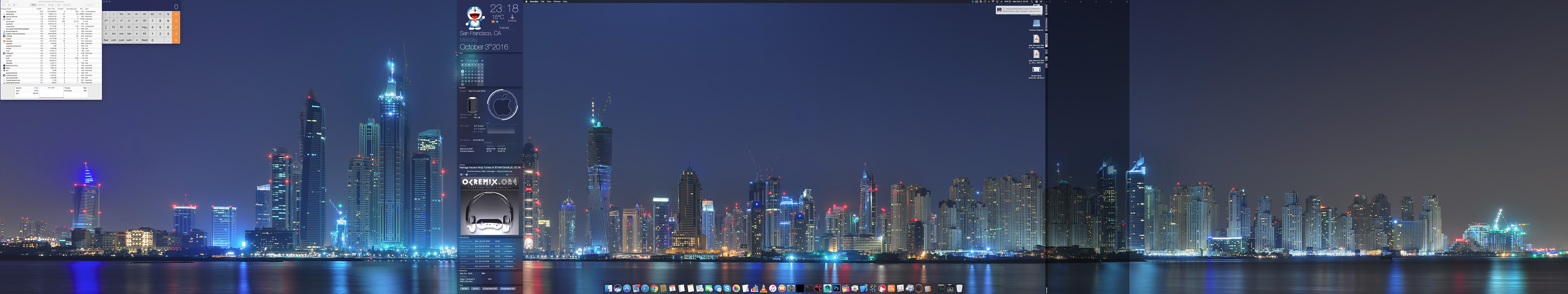The height and width of the screenshot is (294, 1568).
Task: Launch Siri from the Dock
Action: pos(618,288)
